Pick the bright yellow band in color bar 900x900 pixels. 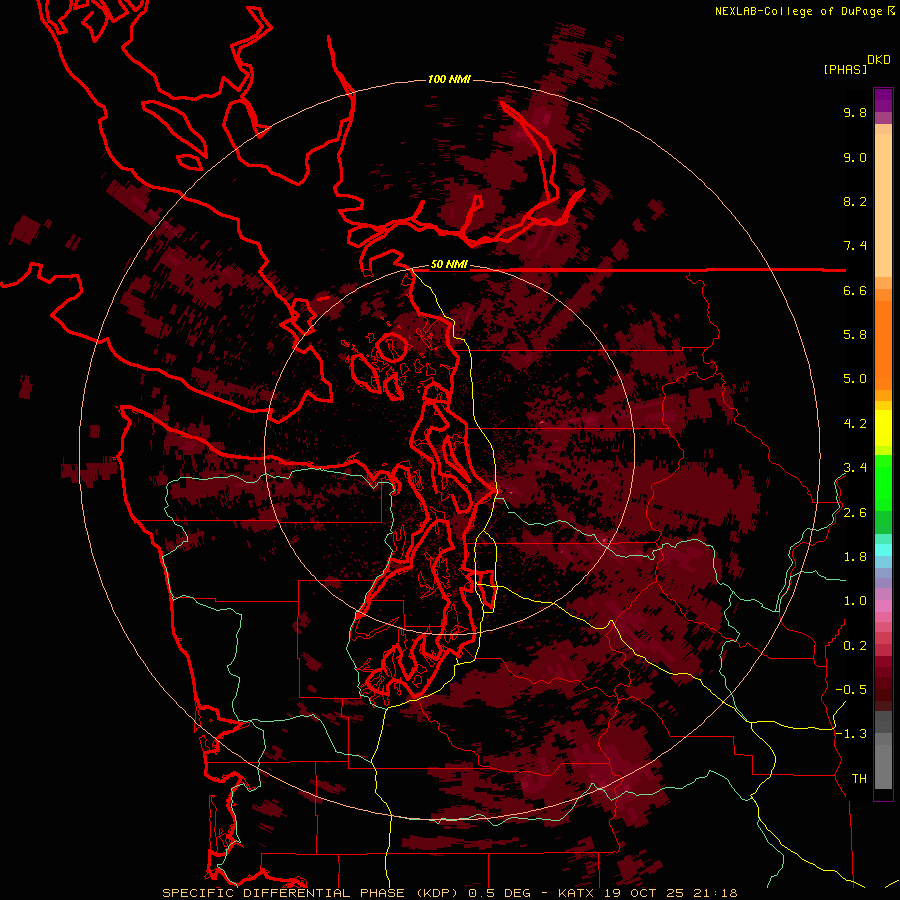coord(883,428)
